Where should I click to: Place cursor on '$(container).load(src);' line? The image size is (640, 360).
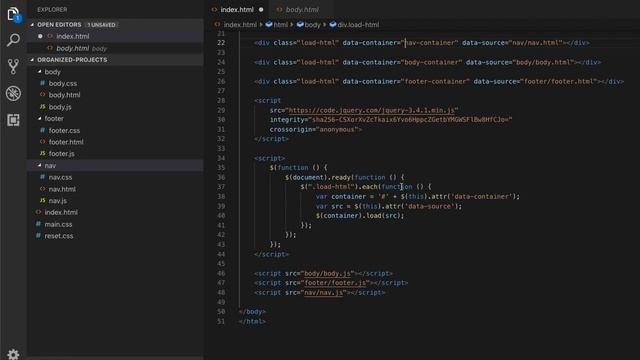click(360, 216)
